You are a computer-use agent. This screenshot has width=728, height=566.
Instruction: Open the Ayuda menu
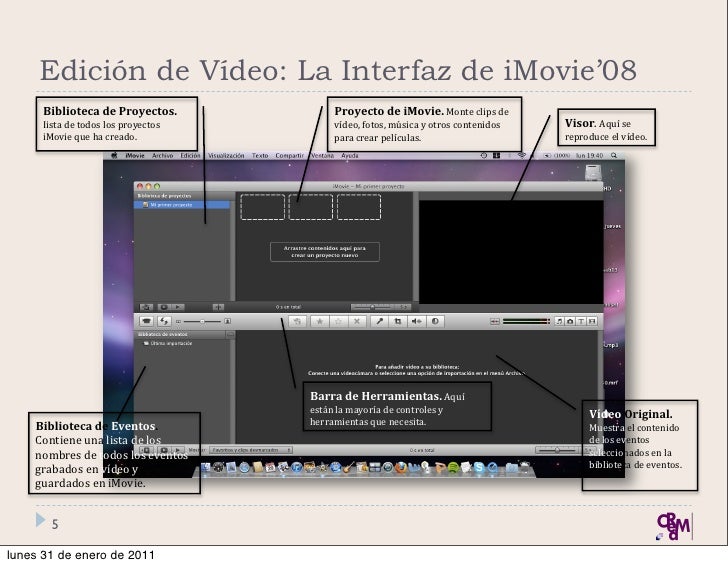pyautogui.click(x=350, y=156)
